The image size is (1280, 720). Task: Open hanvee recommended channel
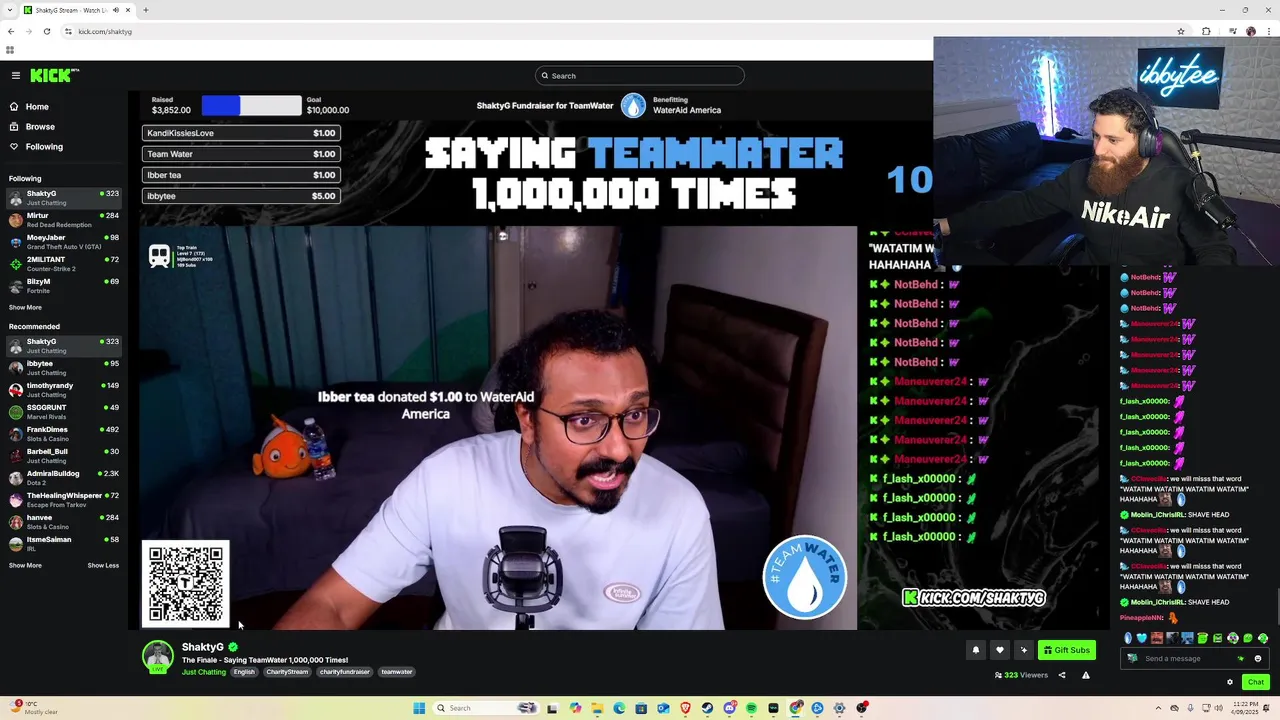coord(64,522)
